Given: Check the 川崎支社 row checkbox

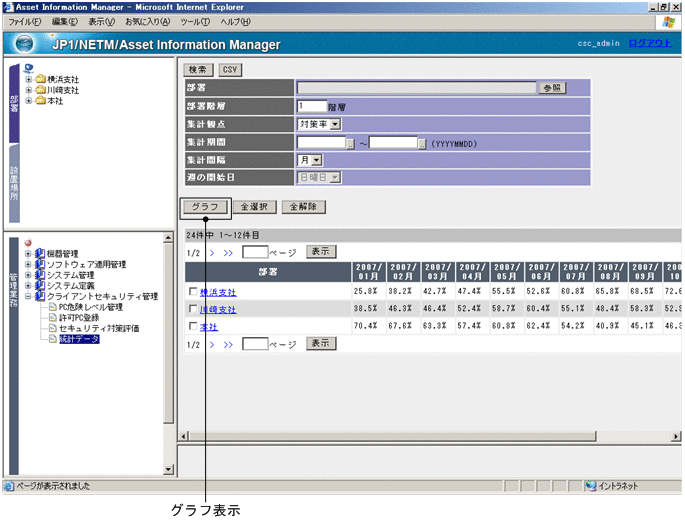Looking at the screenshot, I should point(193,310).
